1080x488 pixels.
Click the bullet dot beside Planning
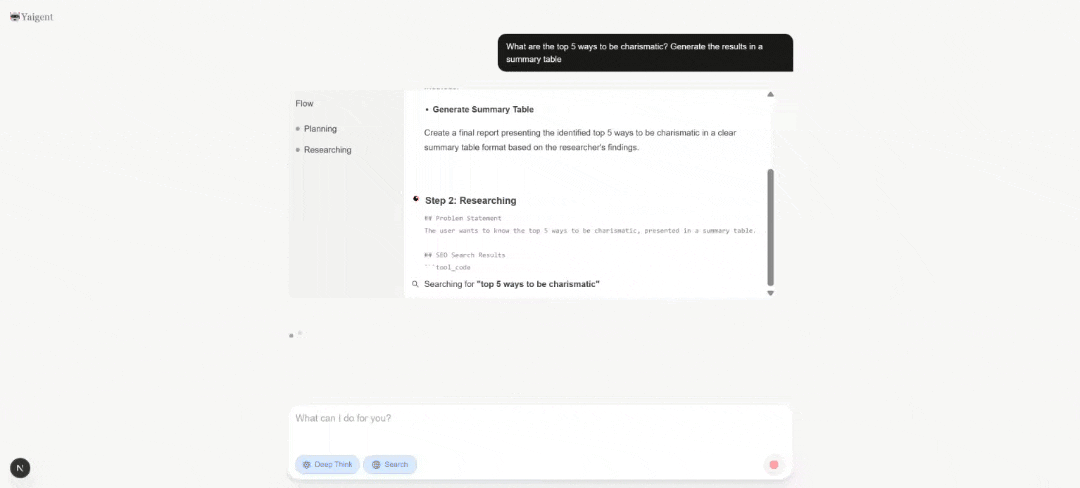tap(298, 129)
